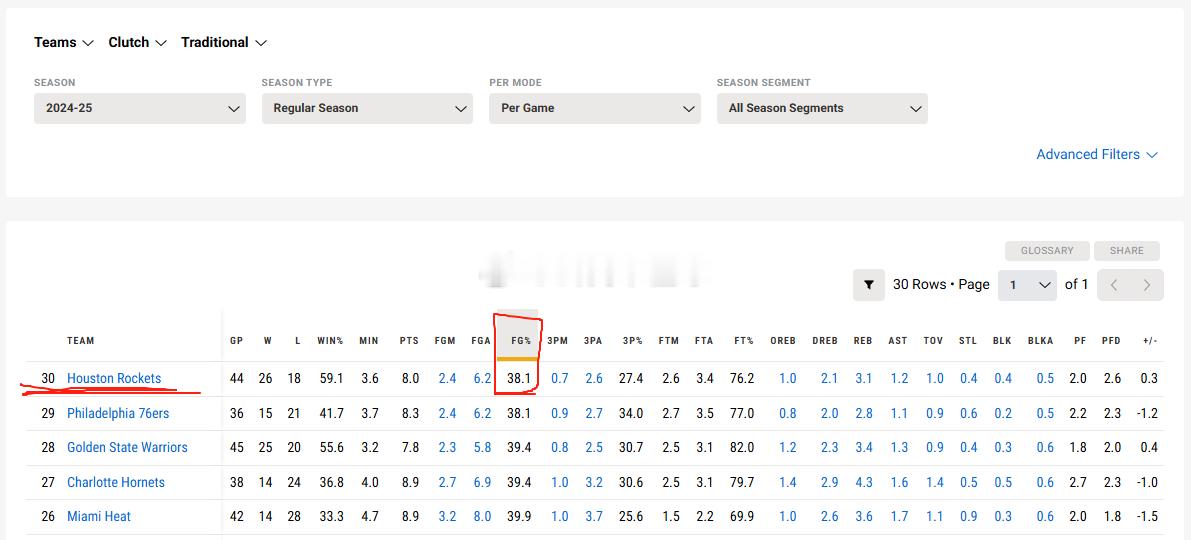The image size is (1191, 540).
Task: Open the page number selector
Action: click(1028, 285)
